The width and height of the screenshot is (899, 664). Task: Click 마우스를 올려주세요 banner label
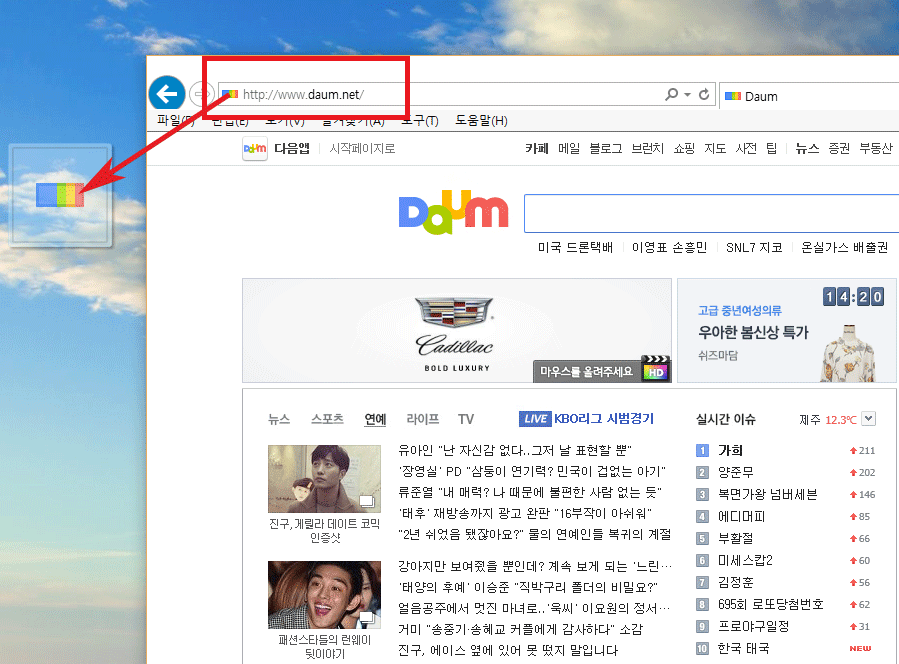click(587, 372)
